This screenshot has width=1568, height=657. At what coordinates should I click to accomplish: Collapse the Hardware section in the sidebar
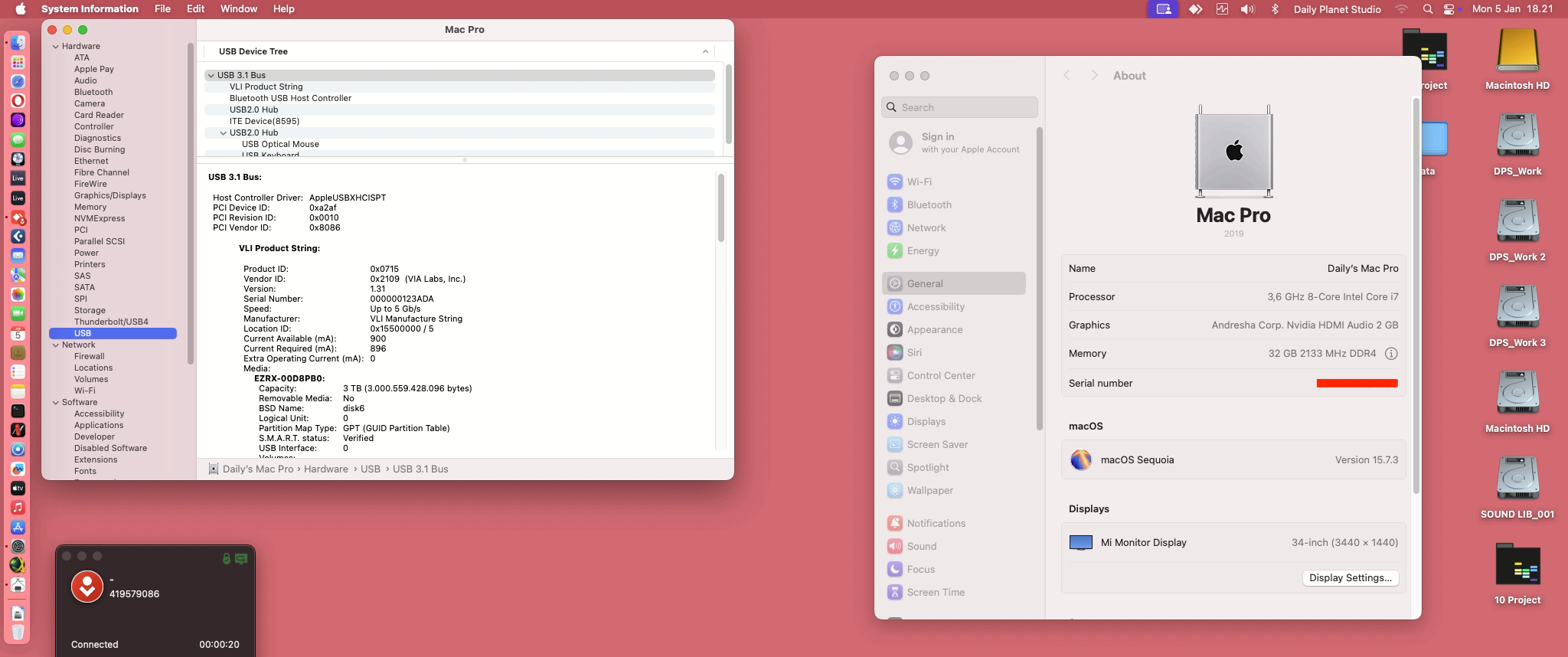pyautogui.click(x=56, y=46)
